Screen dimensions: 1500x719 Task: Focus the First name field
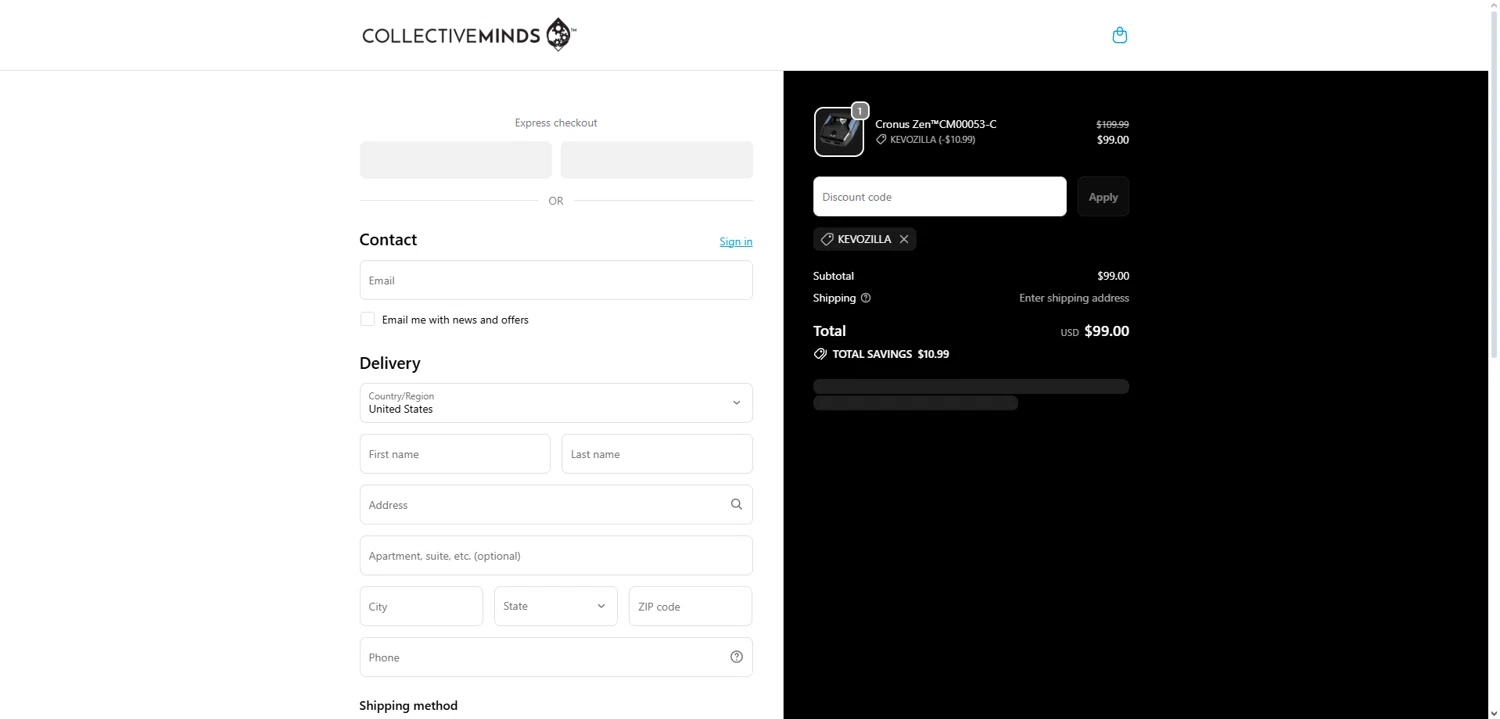(x=455, y=454)
